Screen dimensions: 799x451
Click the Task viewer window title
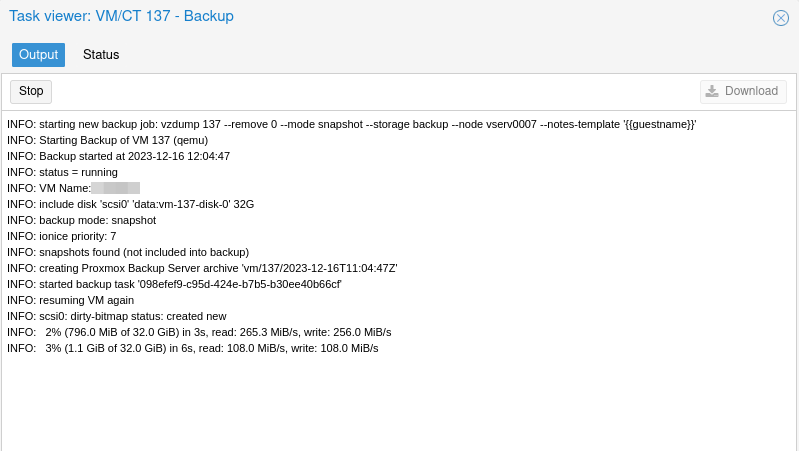click(x=121, y=16)
